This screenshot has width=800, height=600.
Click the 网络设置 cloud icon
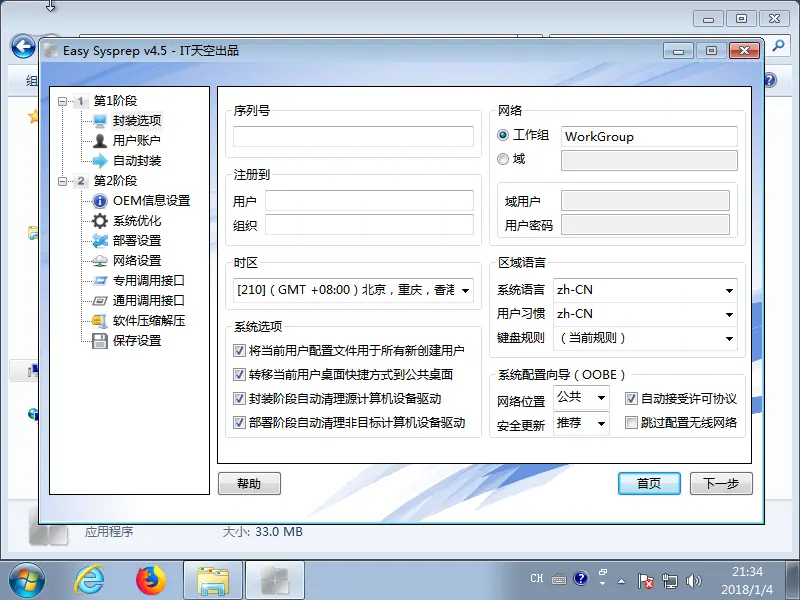pyautogui.click(x=100, y=261)
